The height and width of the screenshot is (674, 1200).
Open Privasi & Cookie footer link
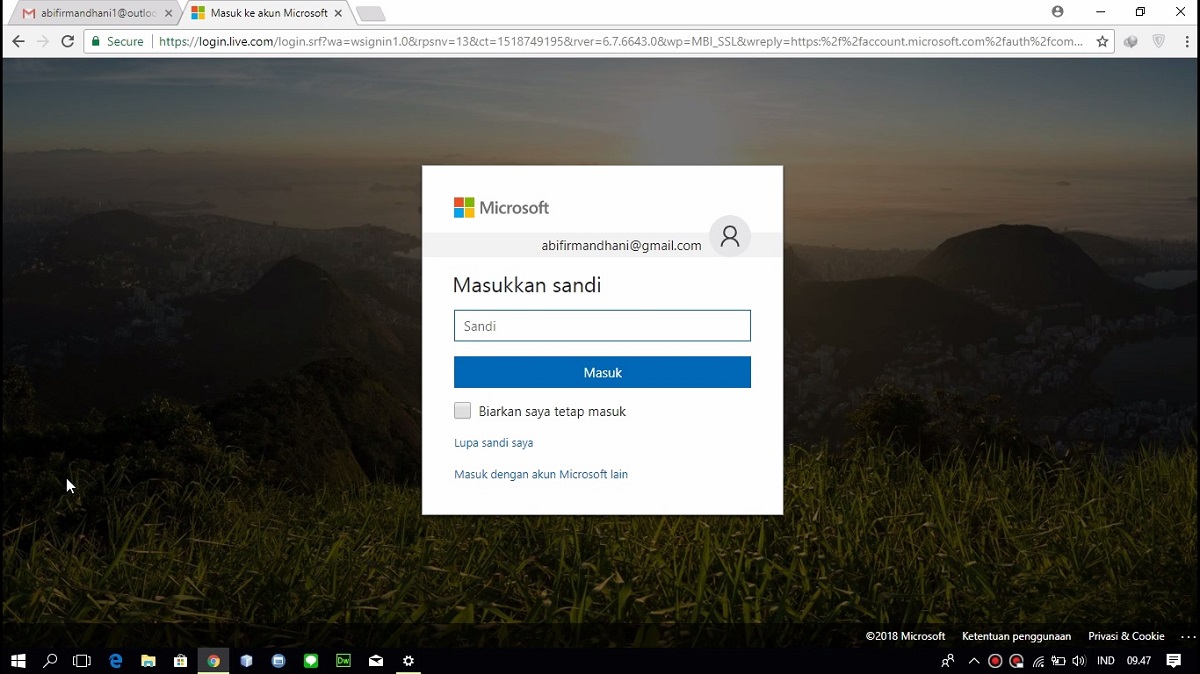tap(1126, 636)
